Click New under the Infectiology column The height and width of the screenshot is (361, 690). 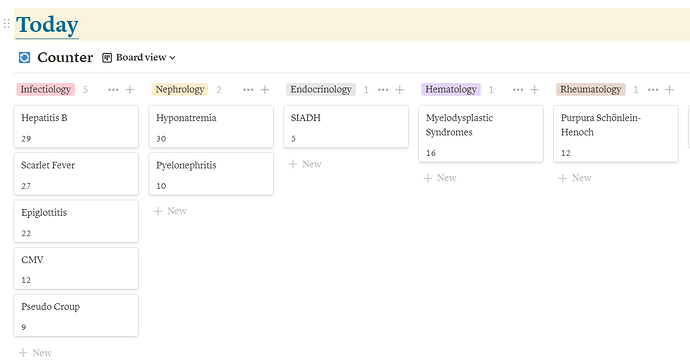[x=35, y=353]
